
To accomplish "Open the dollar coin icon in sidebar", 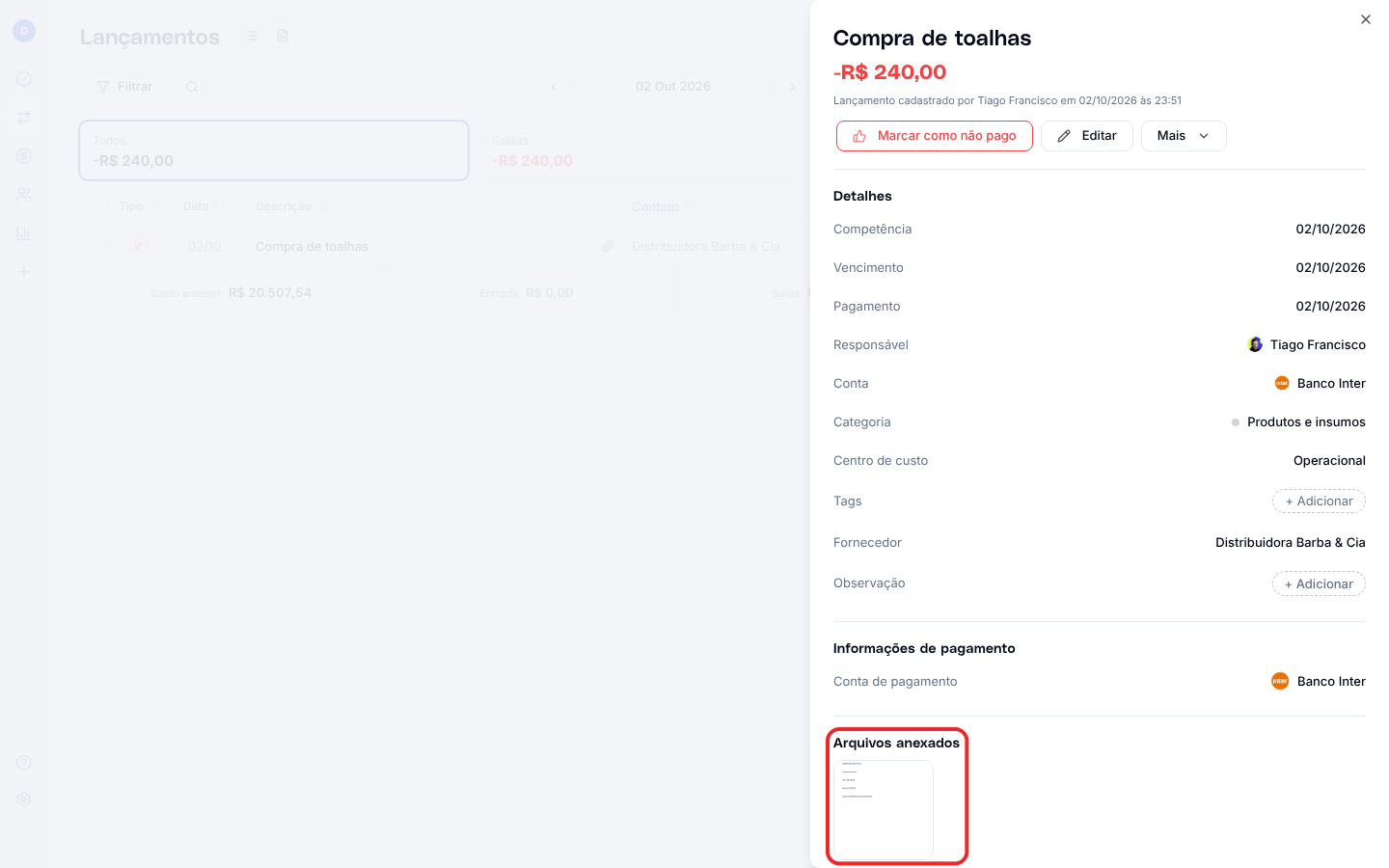I will click(x=24, y=156).
